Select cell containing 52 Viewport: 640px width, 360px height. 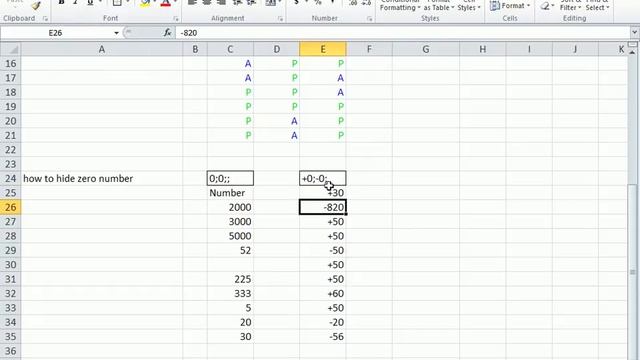pos(230,250)
